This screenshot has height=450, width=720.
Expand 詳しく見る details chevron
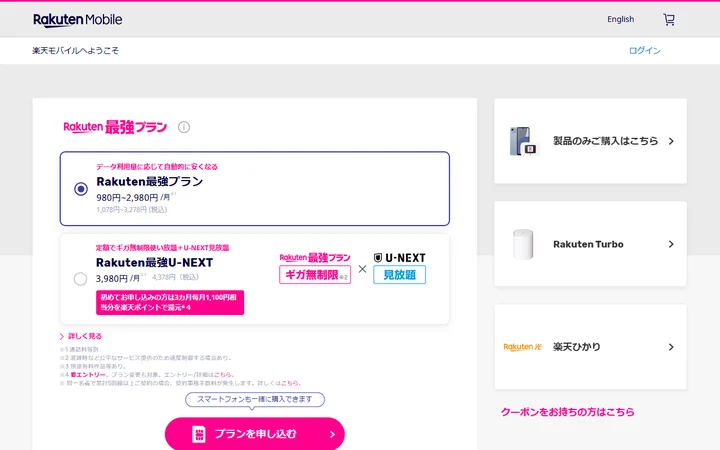coord(62,337)
